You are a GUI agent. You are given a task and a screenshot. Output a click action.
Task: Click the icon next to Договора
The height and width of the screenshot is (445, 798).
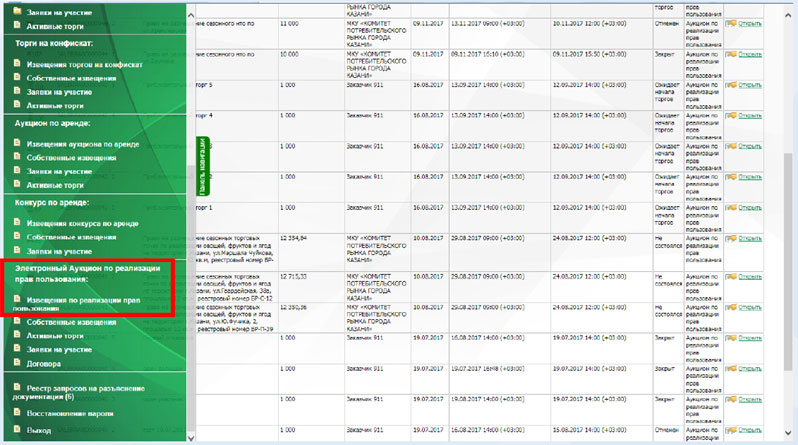point(17,365)
